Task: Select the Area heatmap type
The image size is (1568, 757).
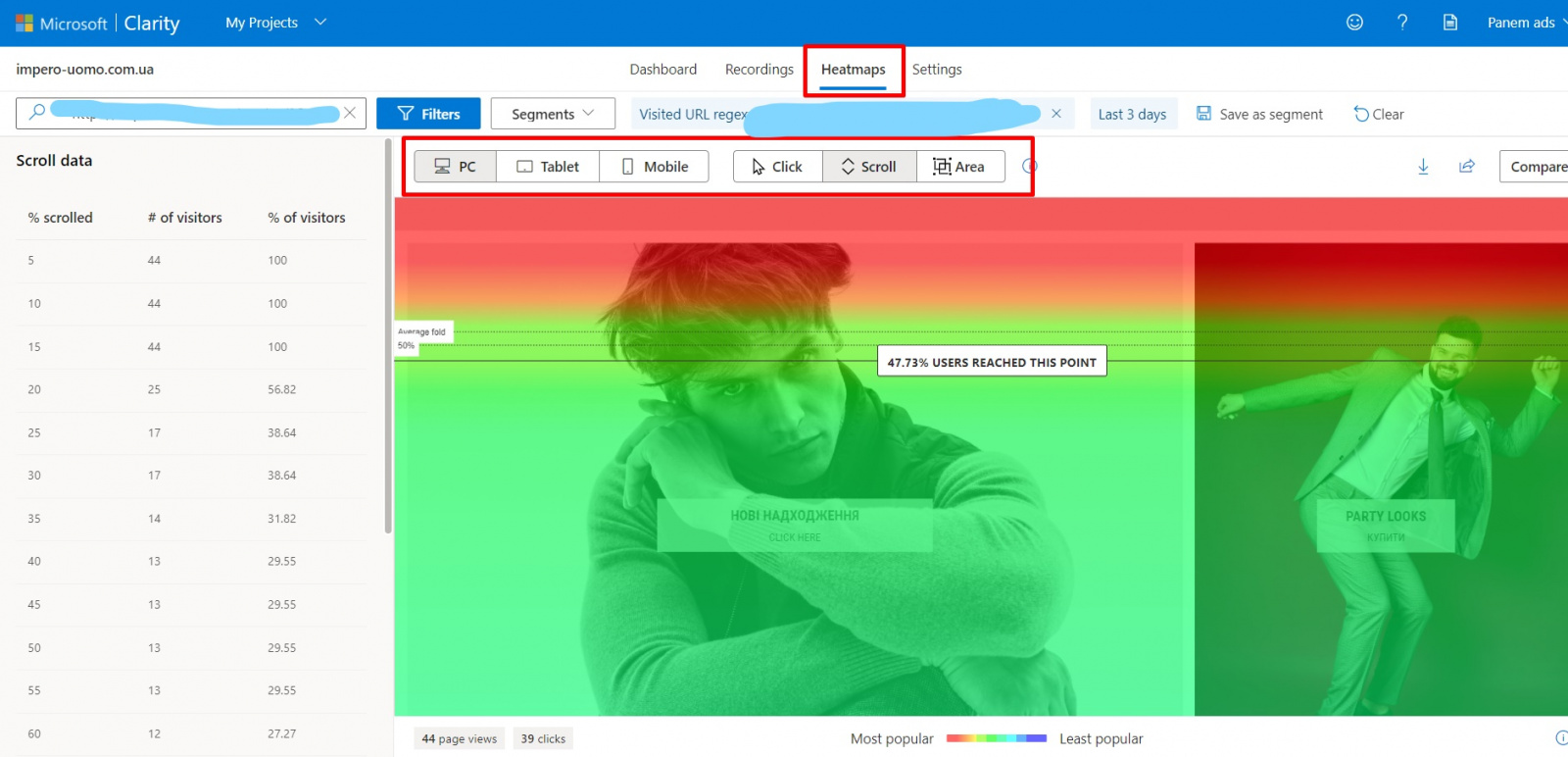Action: [959, 167]
